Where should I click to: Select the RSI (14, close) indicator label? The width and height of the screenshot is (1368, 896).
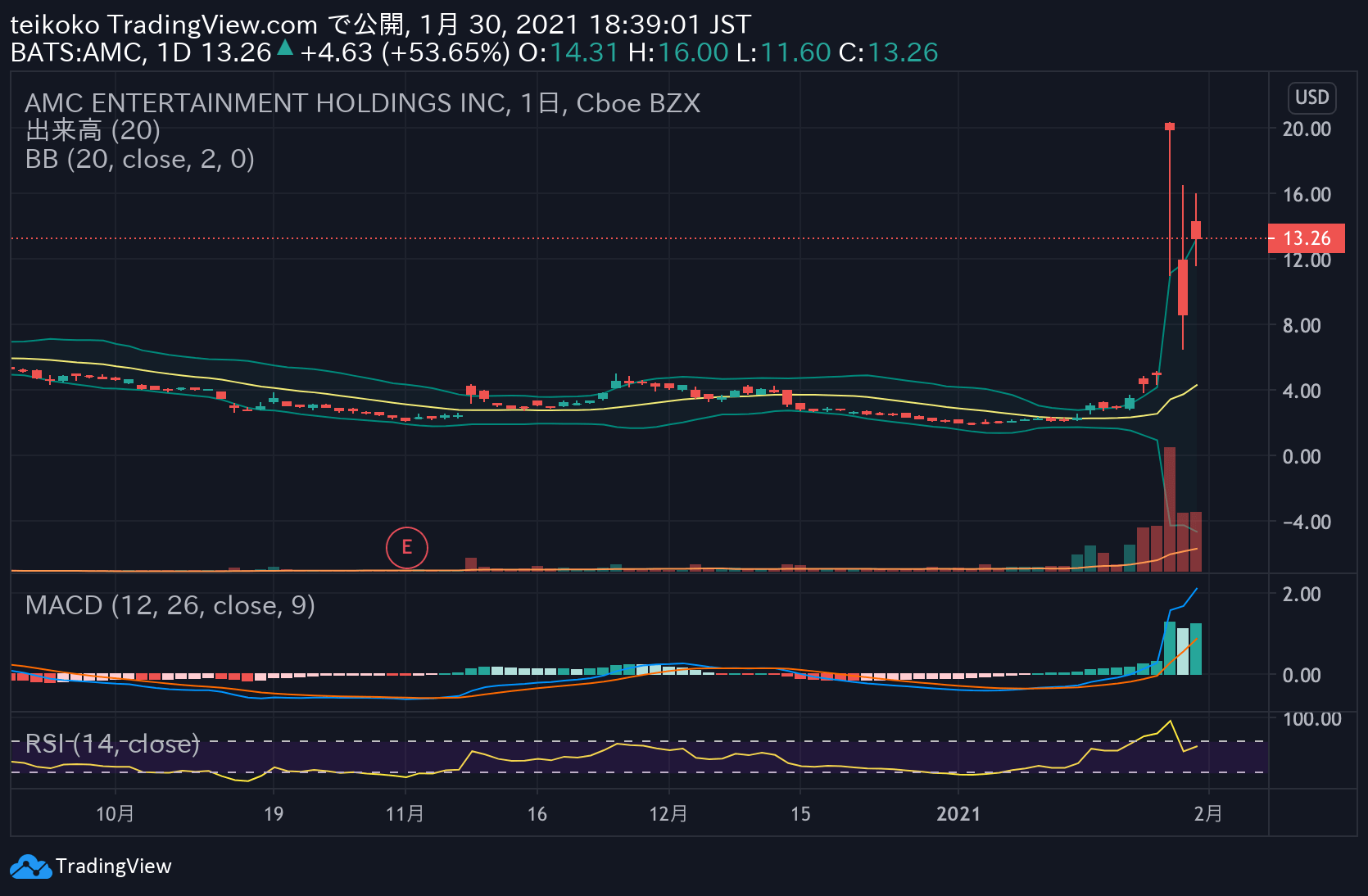[112, 744]
